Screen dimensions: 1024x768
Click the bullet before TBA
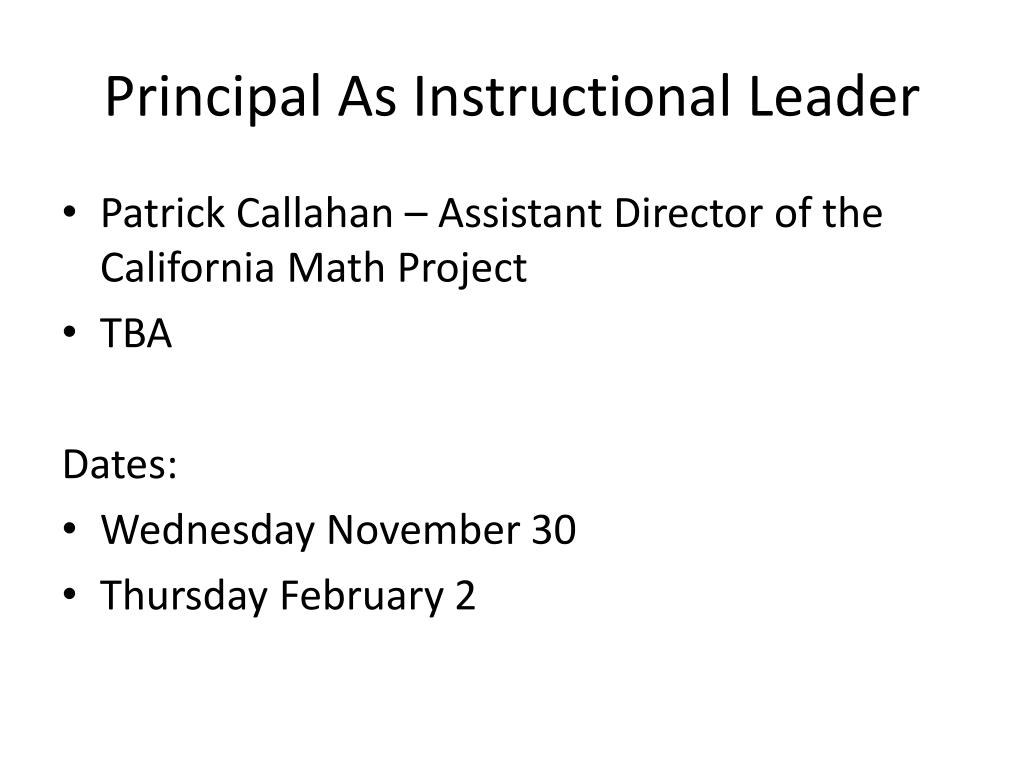point(70,332)
